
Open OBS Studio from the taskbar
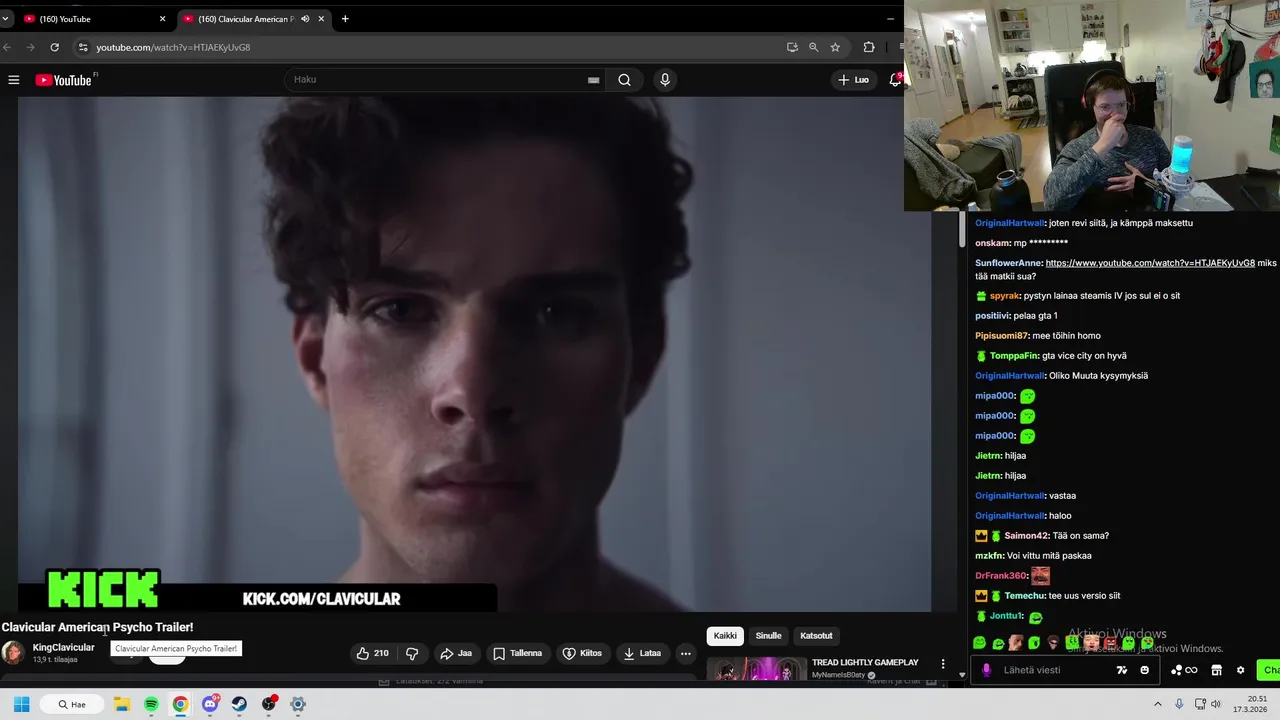[269, 704]
